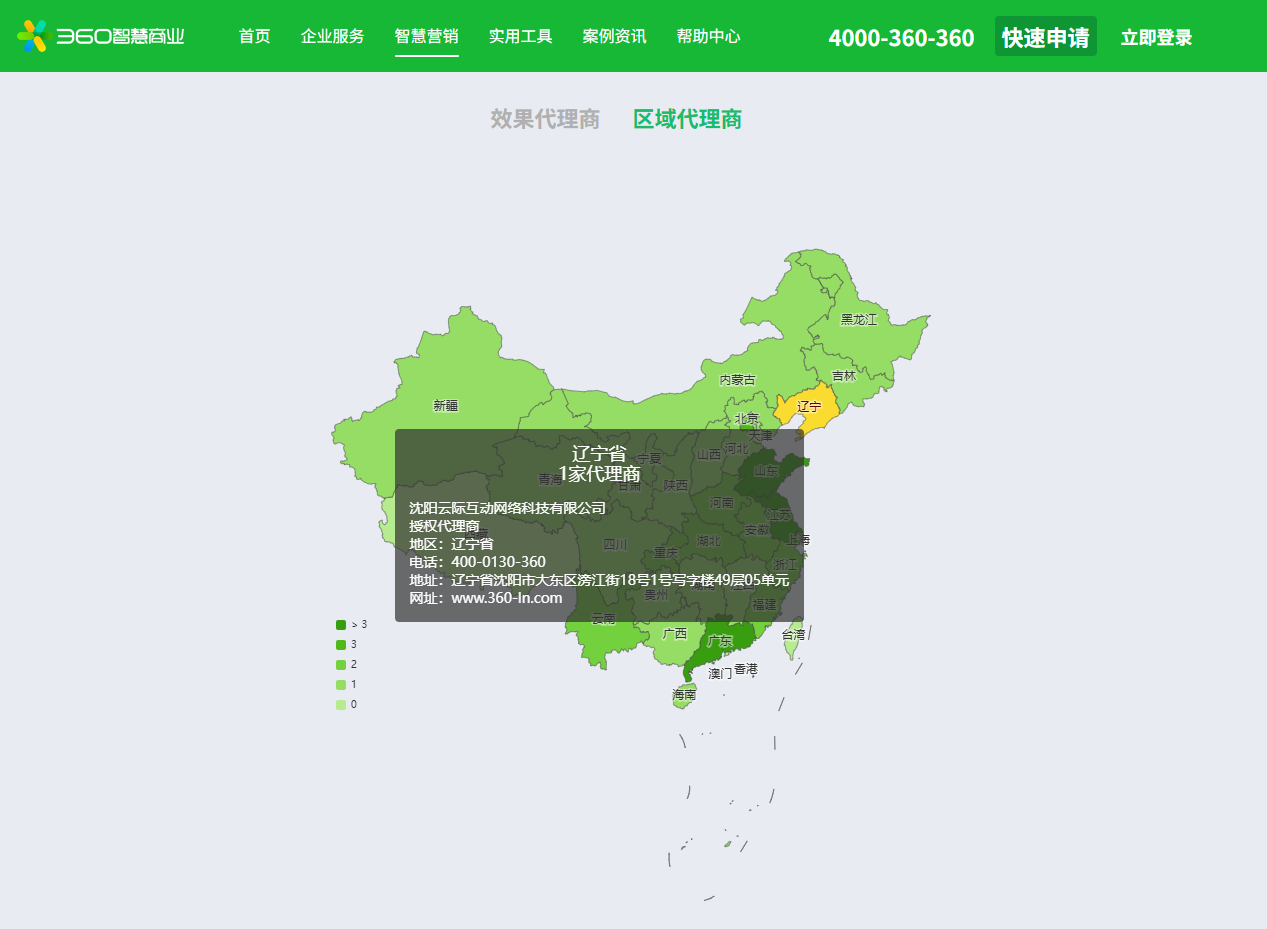Select 广西 region on the map
The width and height of the screenshot is (1267, 929).
675,633
